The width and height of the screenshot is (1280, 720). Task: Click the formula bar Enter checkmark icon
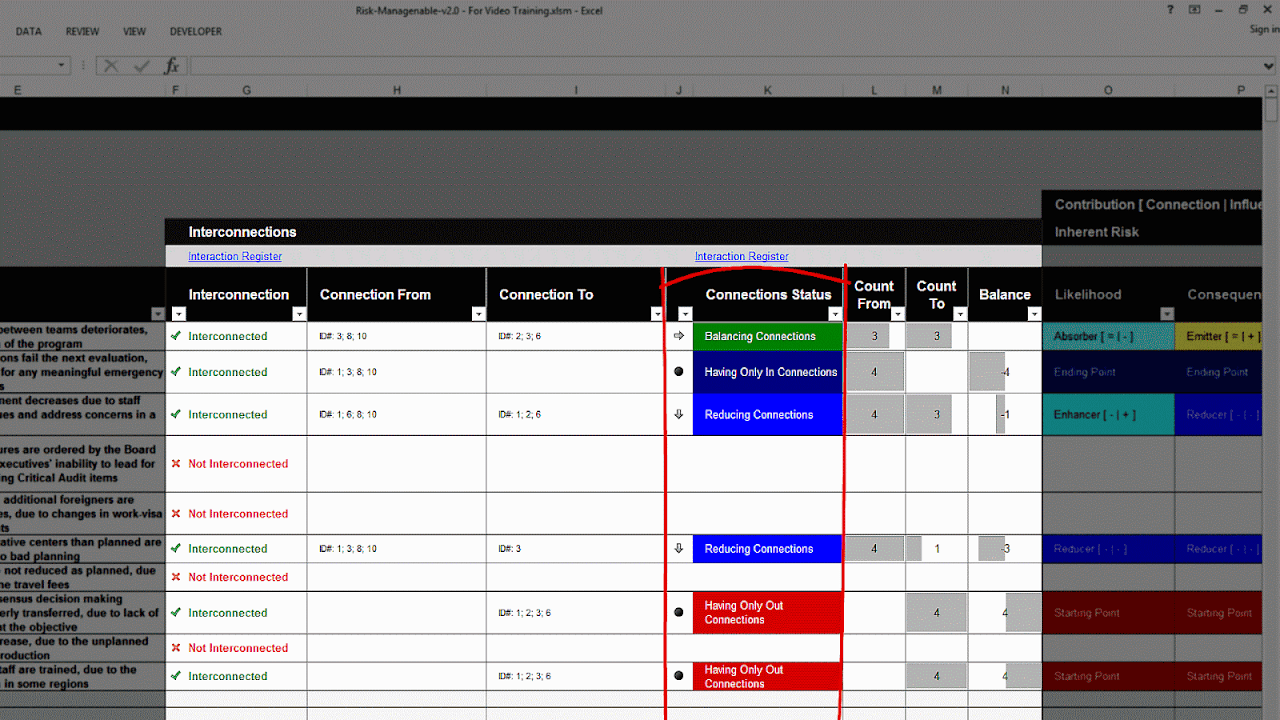[142, 66]
